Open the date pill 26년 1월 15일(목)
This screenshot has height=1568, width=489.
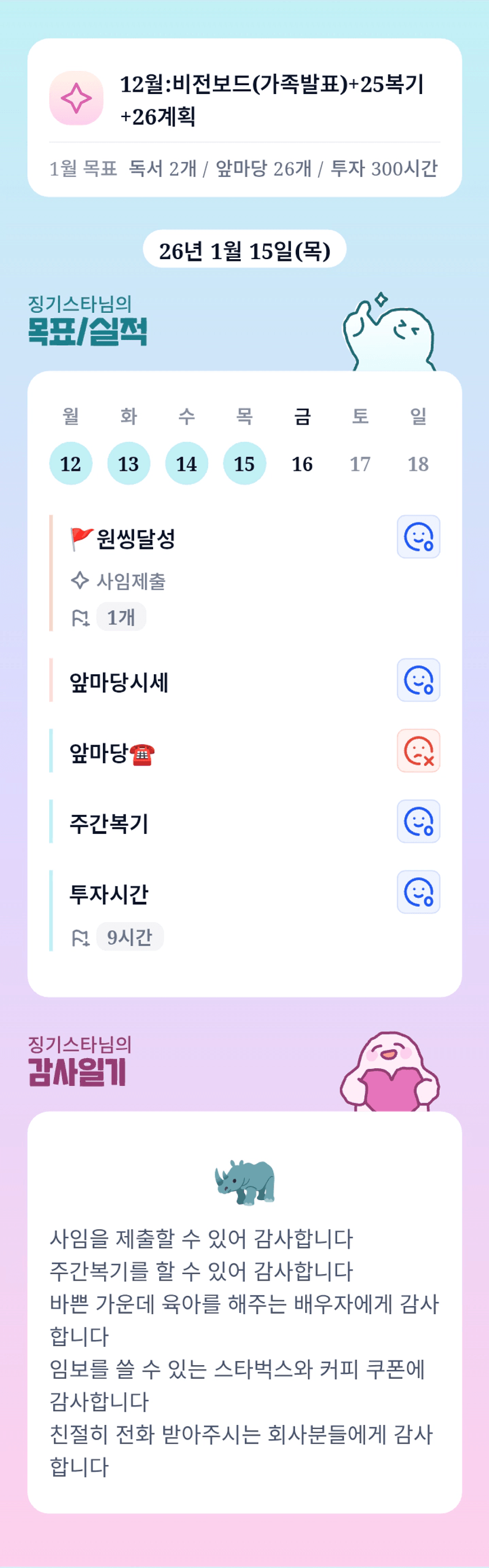point(245,249)
